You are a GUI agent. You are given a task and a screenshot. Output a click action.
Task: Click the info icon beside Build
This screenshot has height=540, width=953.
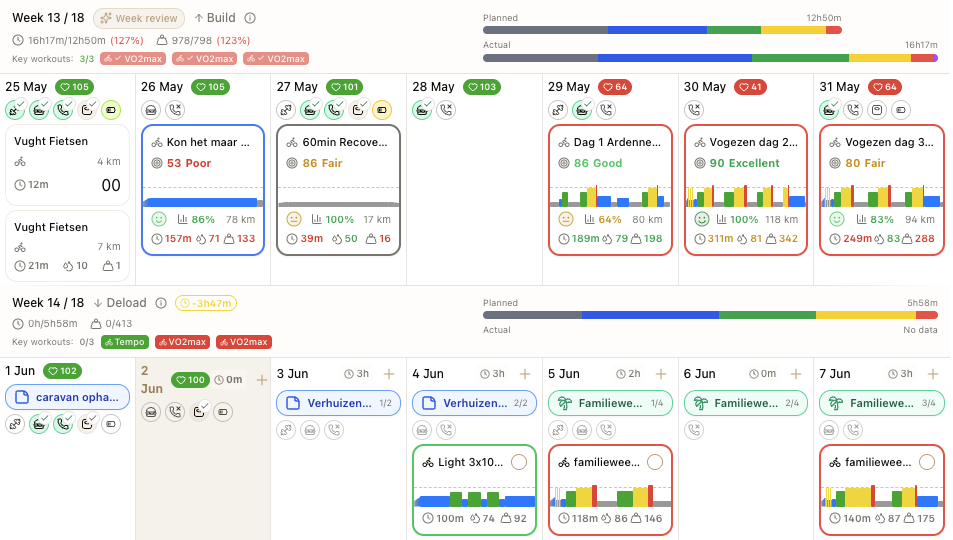tap(250, 18)
